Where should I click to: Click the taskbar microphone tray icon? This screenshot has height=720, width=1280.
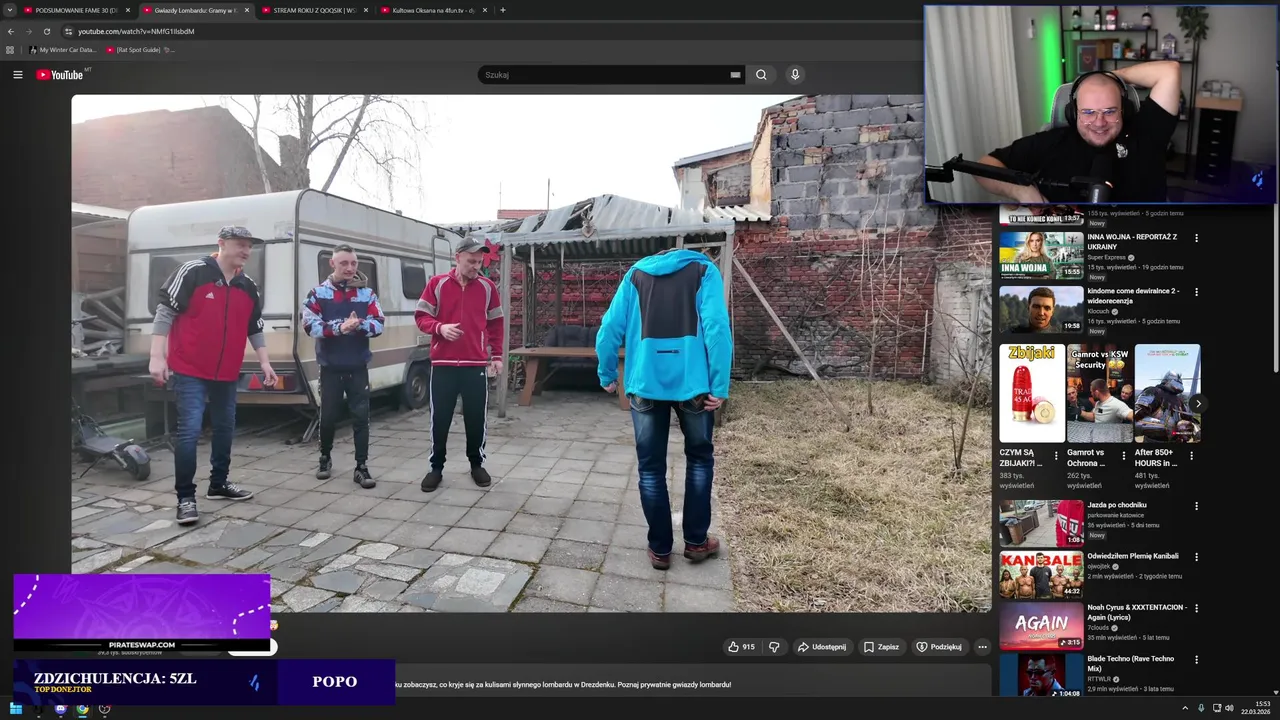click(1201, 708)
